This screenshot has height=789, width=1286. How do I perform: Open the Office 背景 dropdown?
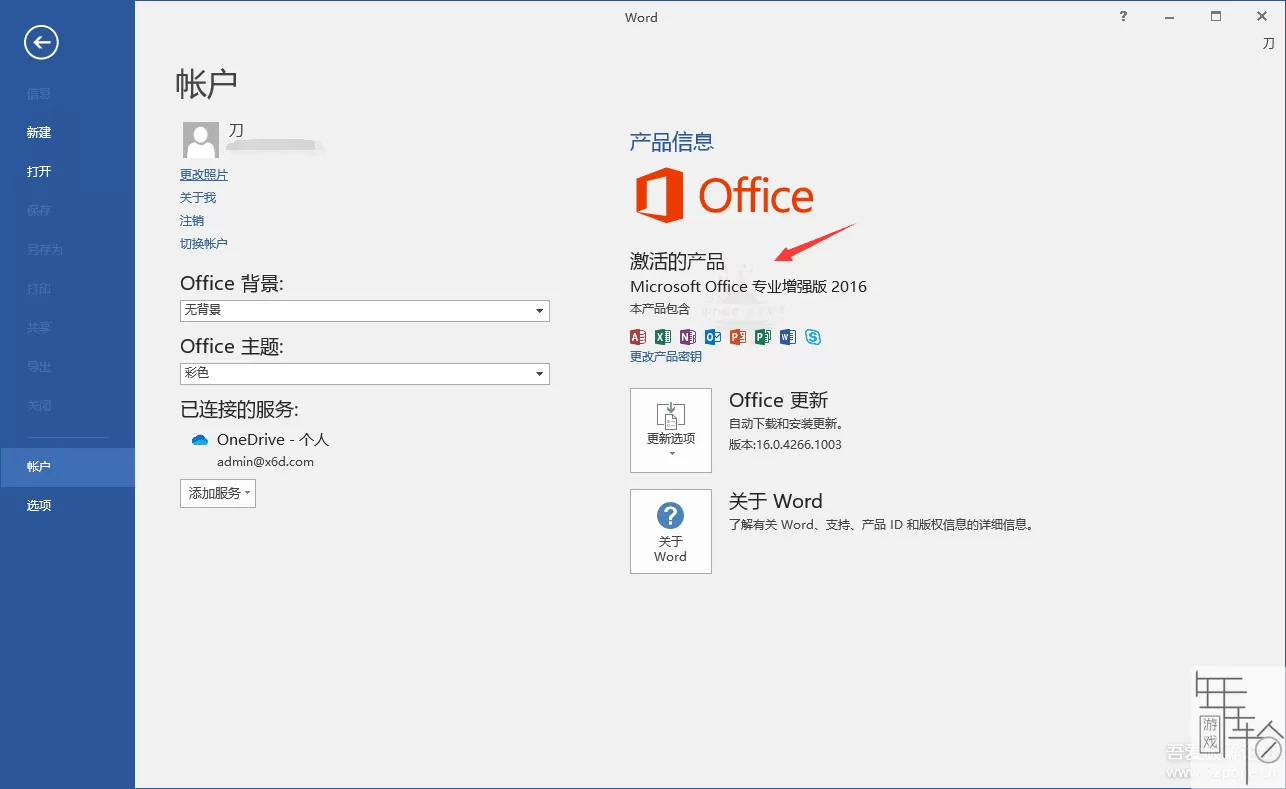(365, 311)
